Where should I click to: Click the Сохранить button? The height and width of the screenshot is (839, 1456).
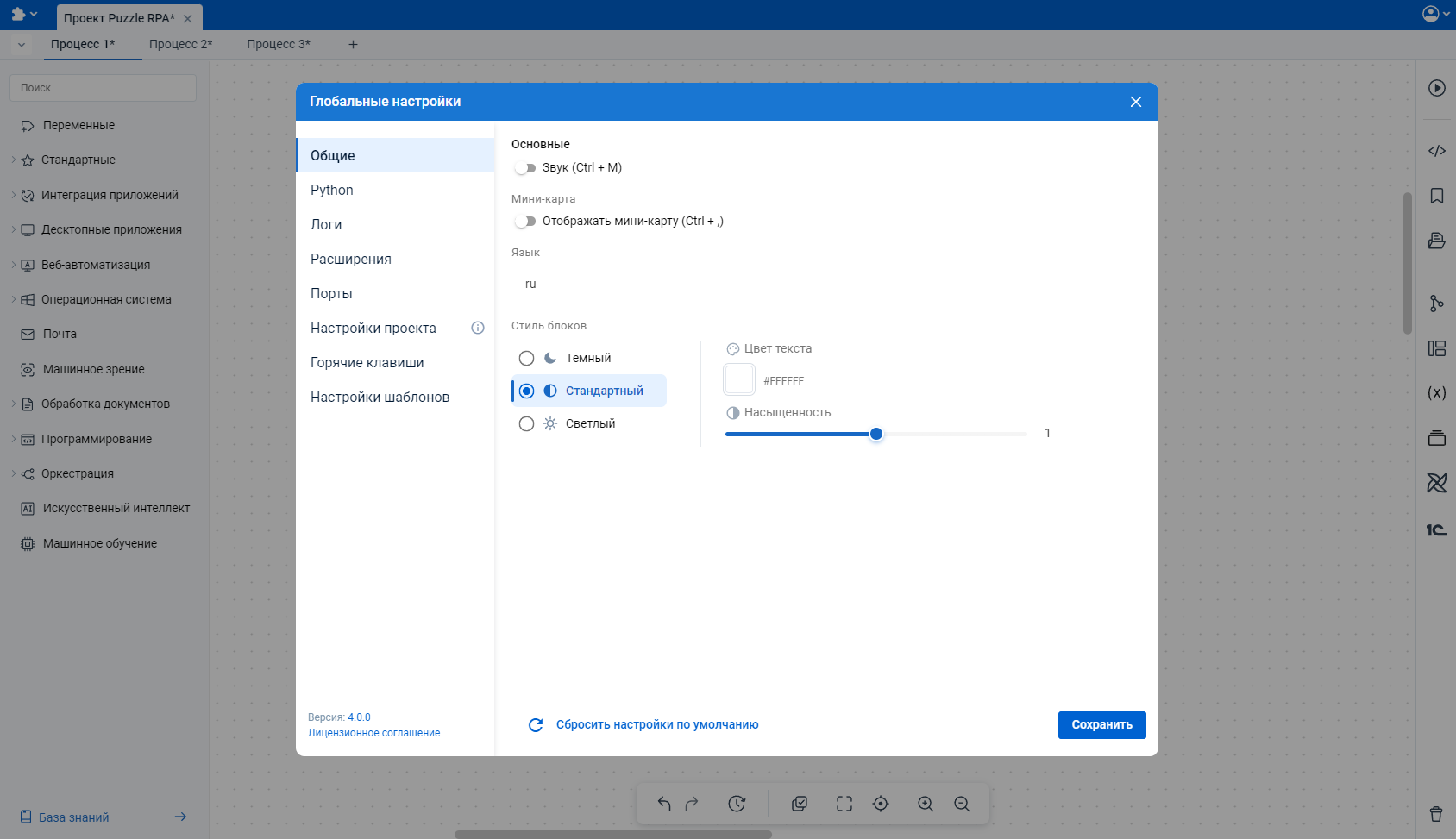coord(1101,725)
